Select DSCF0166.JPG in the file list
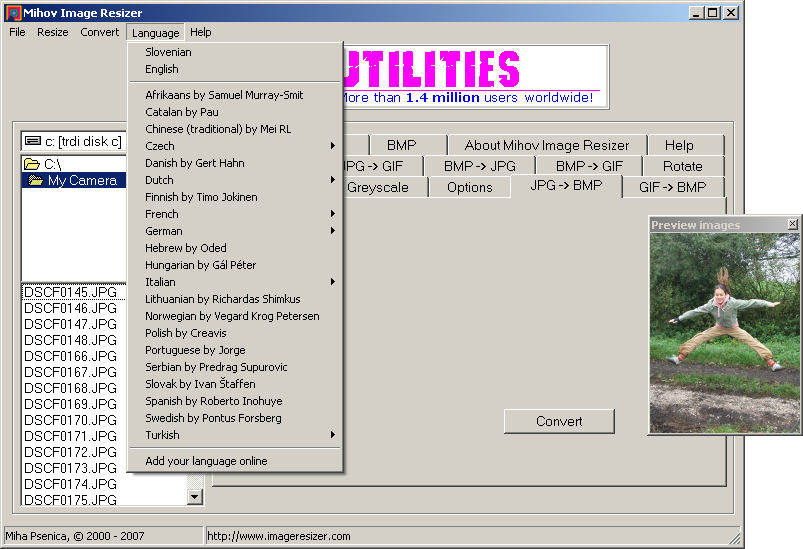The width and height of the screenshot is (803, 549). point(70,356)
